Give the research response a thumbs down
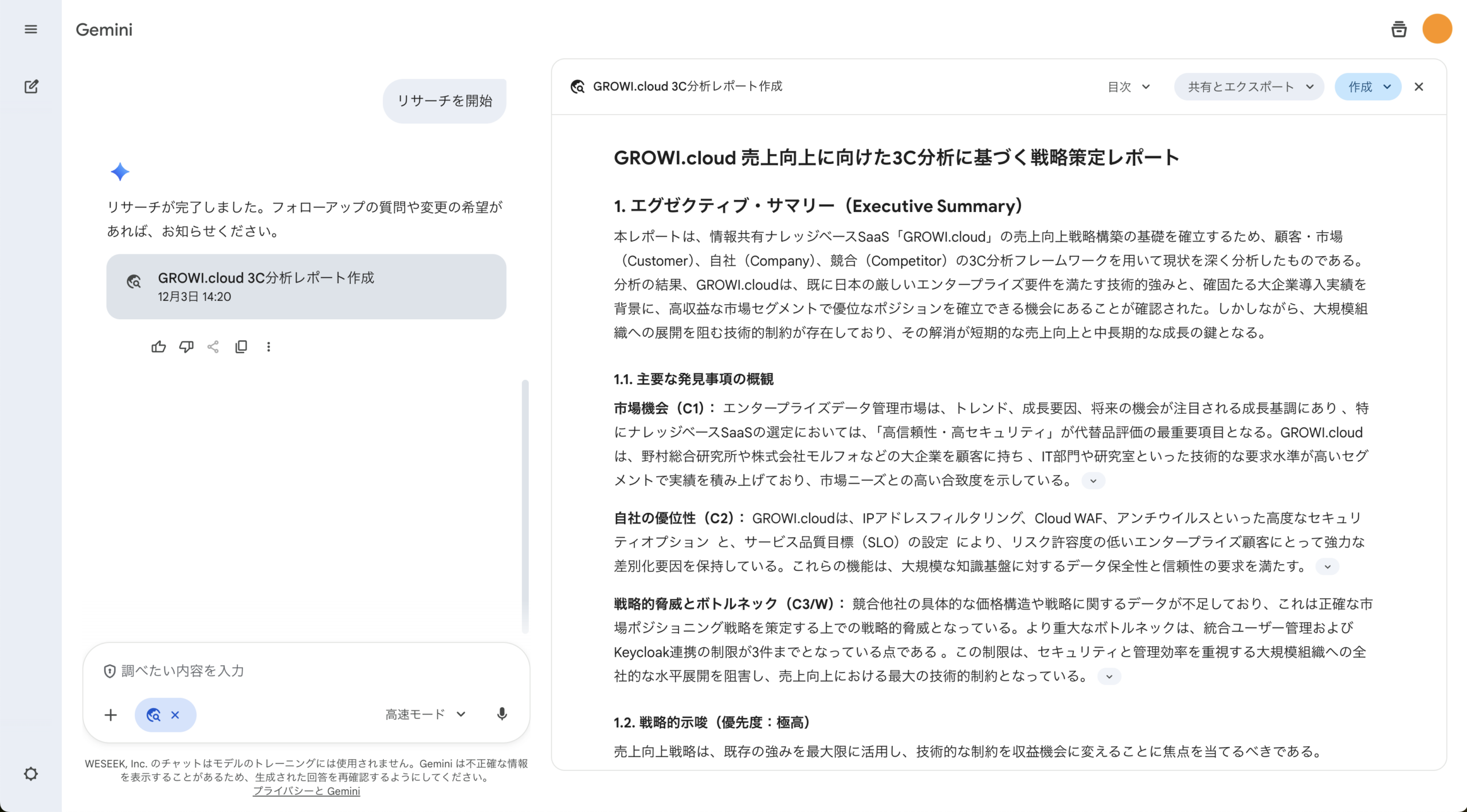The height and width of the screenshot is (812, 1467). pyautogui.click(x=186, y=347)
